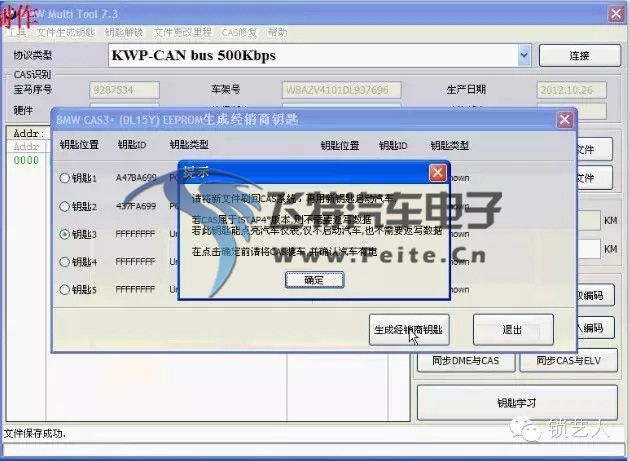Screen dimensions: 630x461
Task: Click the 生成经销商钥匙 button
Action: pos(409,330)
